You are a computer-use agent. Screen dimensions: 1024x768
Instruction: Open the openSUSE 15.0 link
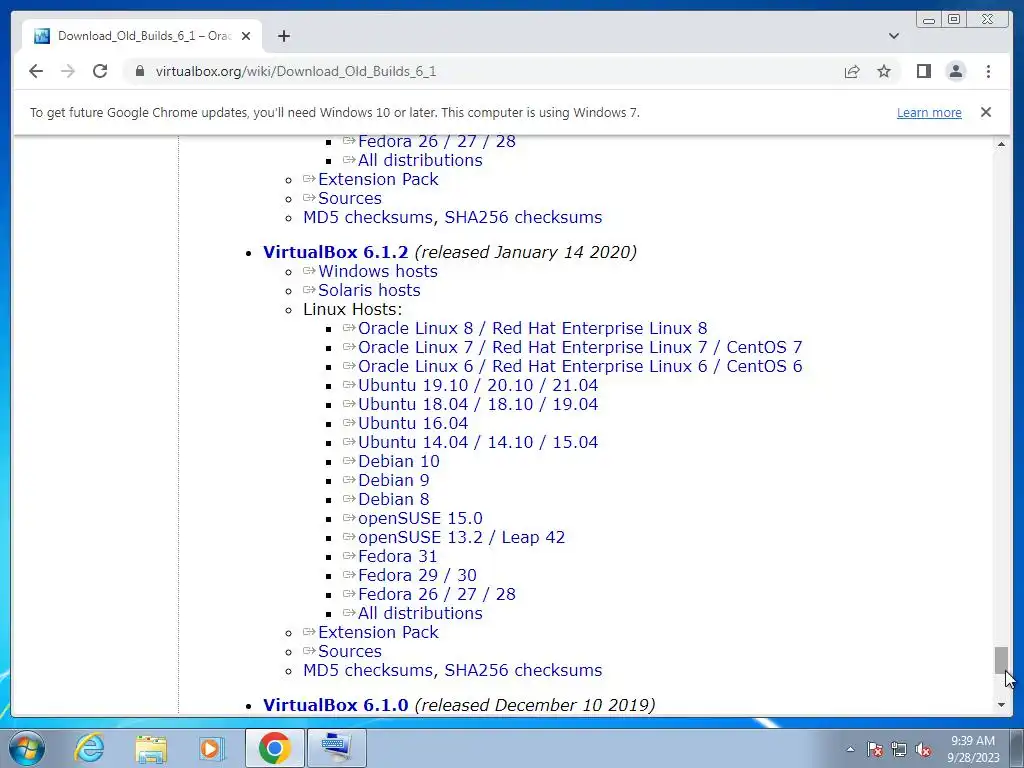(x=421, y=518)
